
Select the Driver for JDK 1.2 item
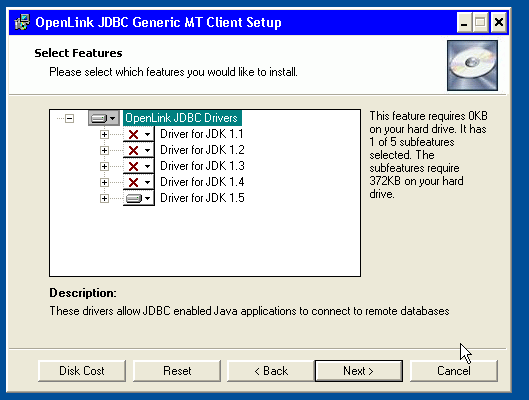pos(202,150)
